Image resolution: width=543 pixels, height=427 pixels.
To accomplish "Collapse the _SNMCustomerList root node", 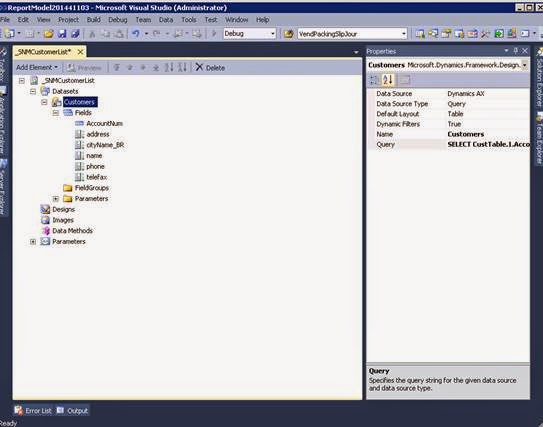I will click(22, 81).
